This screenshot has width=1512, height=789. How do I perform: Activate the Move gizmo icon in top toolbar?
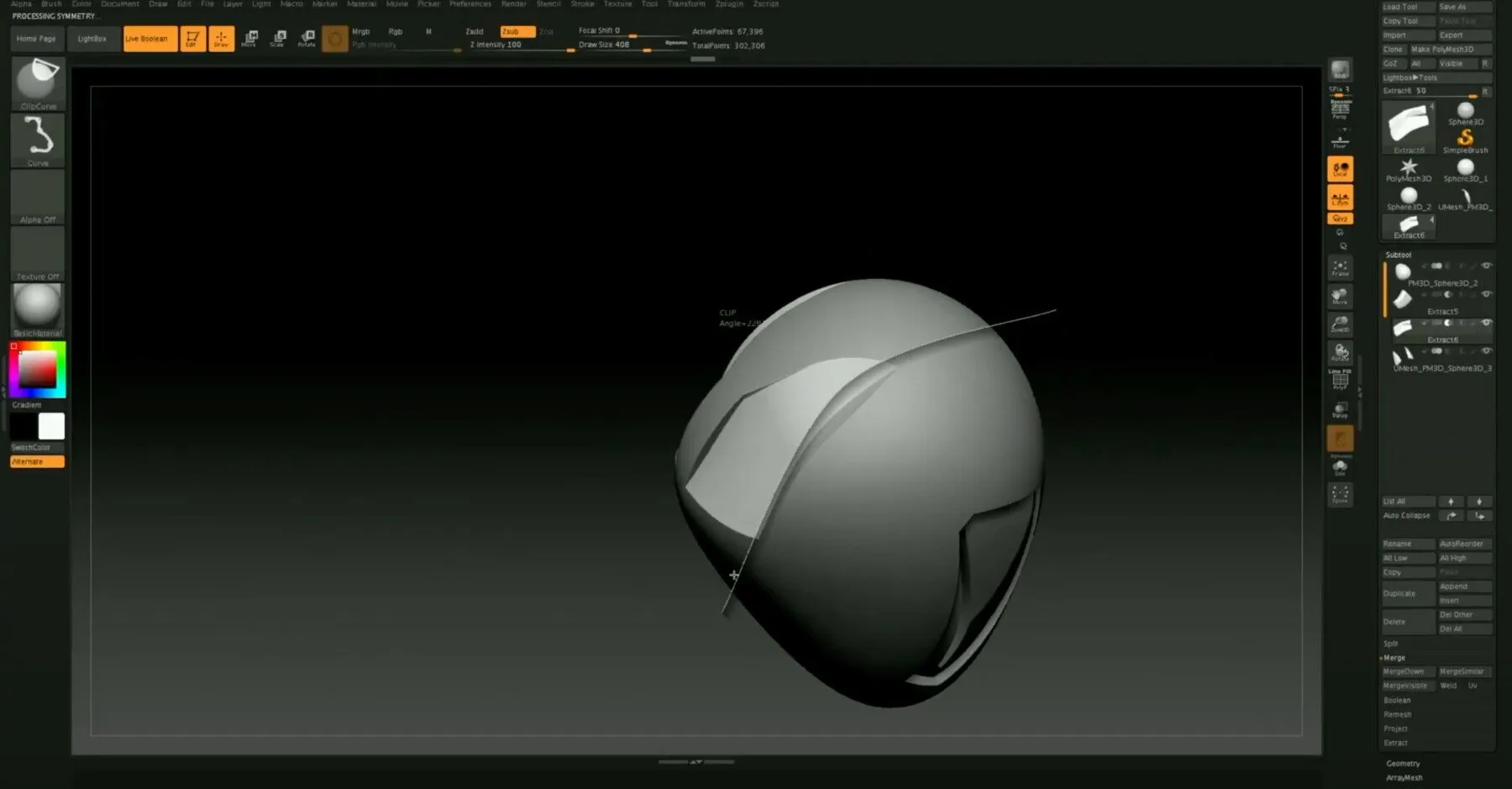pyautogui.click(x=250, y=39)
